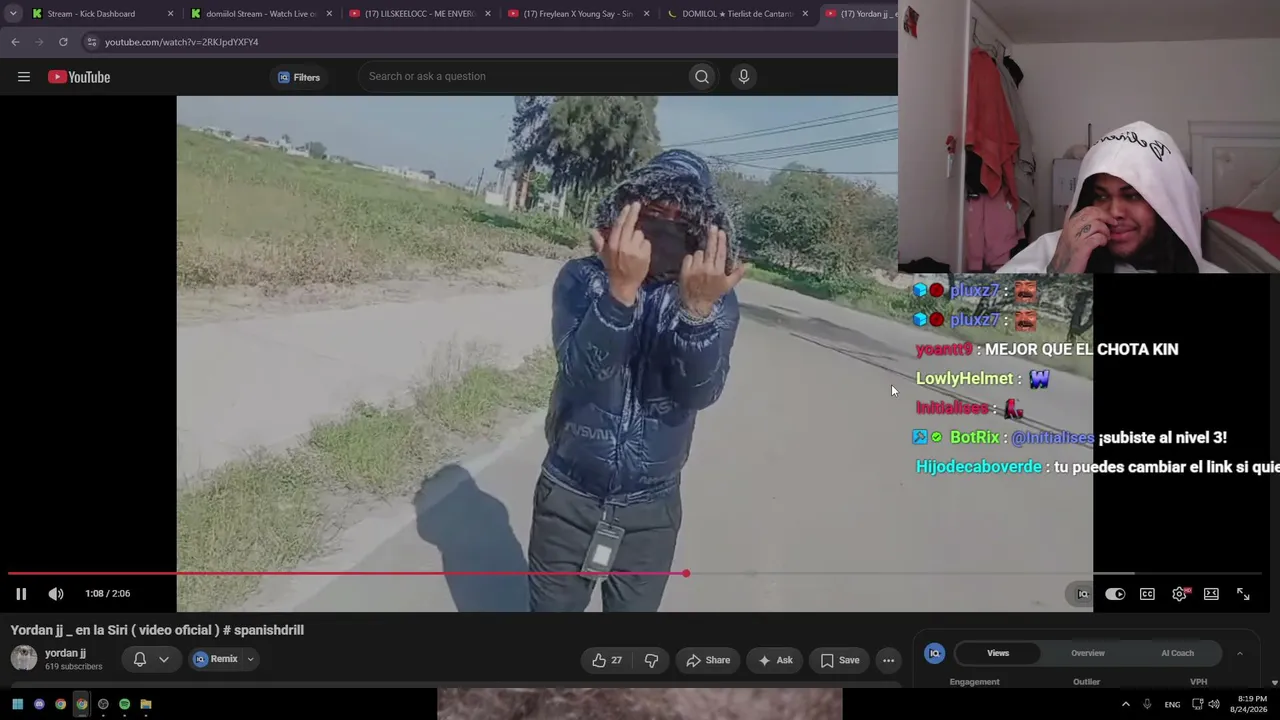Click the vidIQ logo in the stats panel
Image resolution: width=1280 pixels, height=720 pixels.
coord(935,653)
